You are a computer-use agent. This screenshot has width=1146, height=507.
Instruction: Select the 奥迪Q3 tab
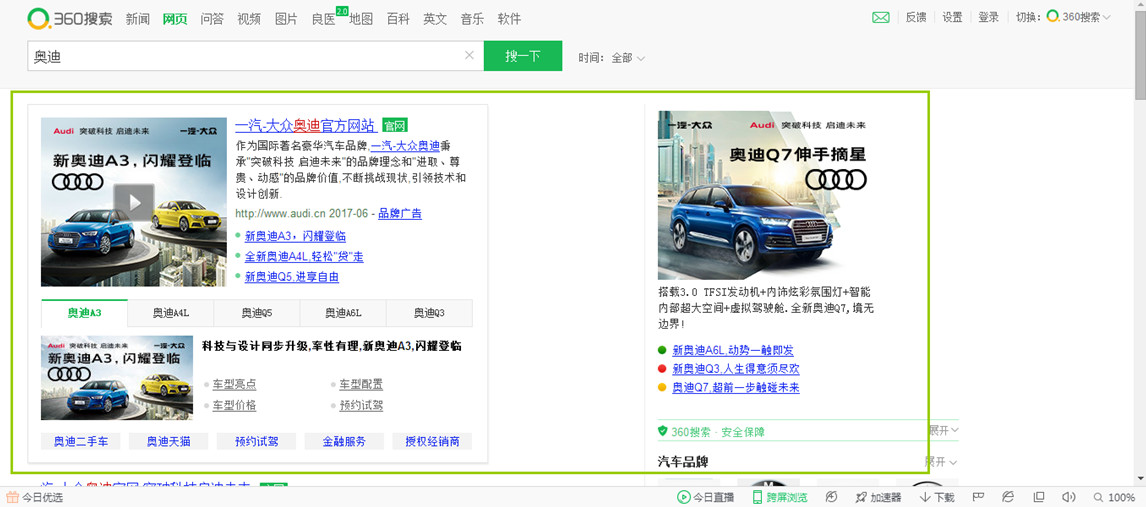pyautogui.click(x=429, y=313)
